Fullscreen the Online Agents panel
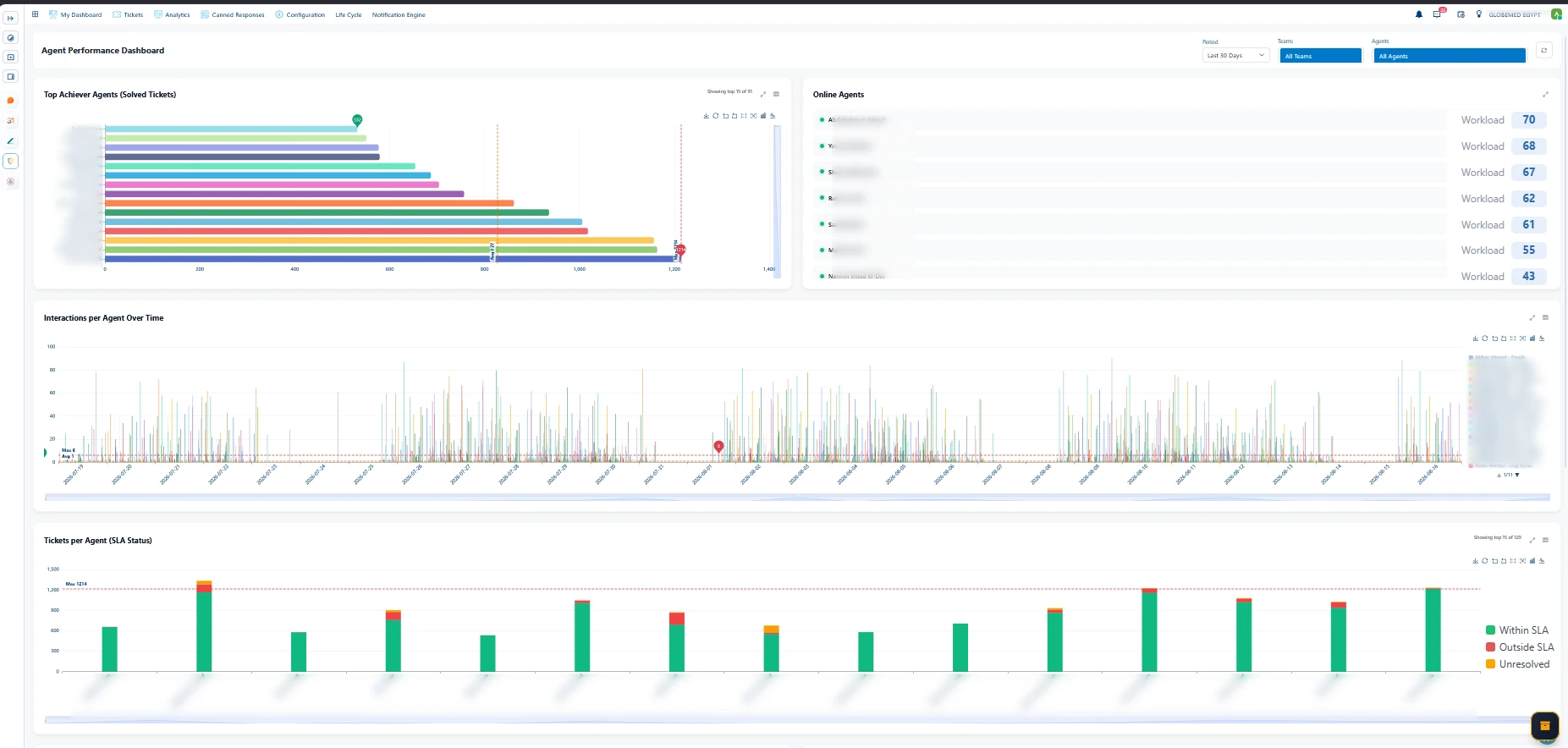This screenshot has width=1568, height=748. (1545, 94)
